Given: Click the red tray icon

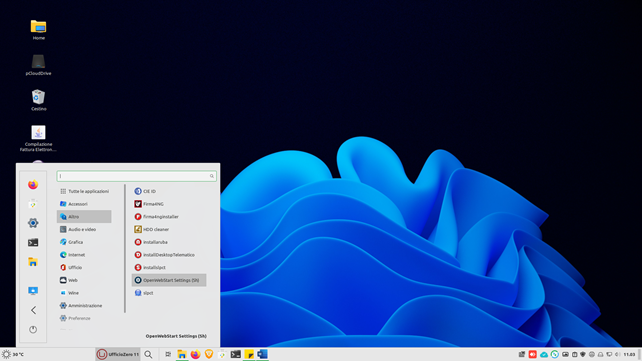Looking at the screenshot, I should 533,354.
